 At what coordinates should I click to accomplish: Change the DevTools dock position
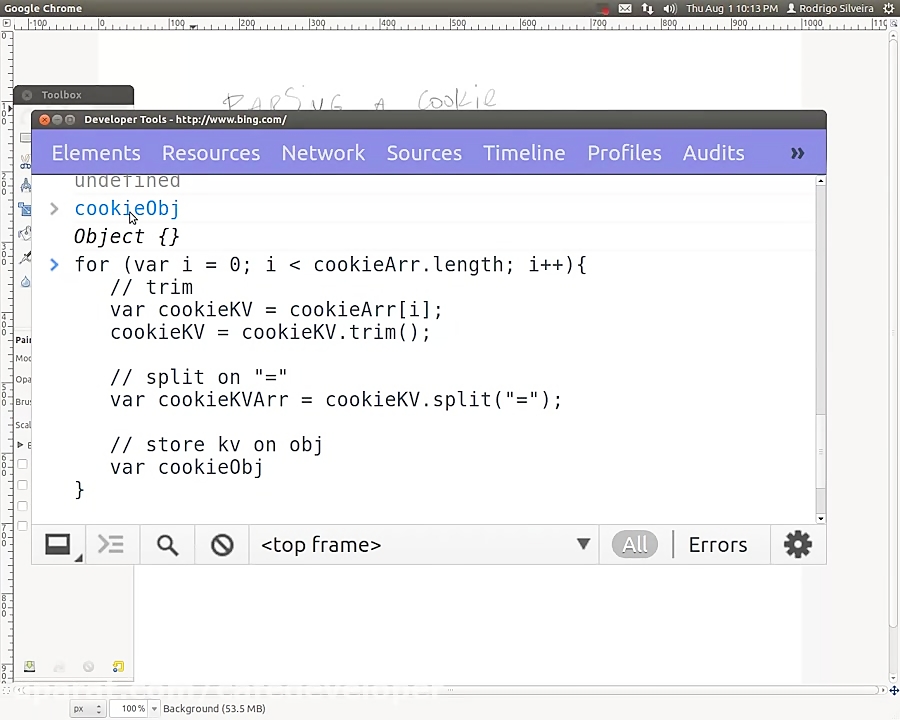pos(56,544)
